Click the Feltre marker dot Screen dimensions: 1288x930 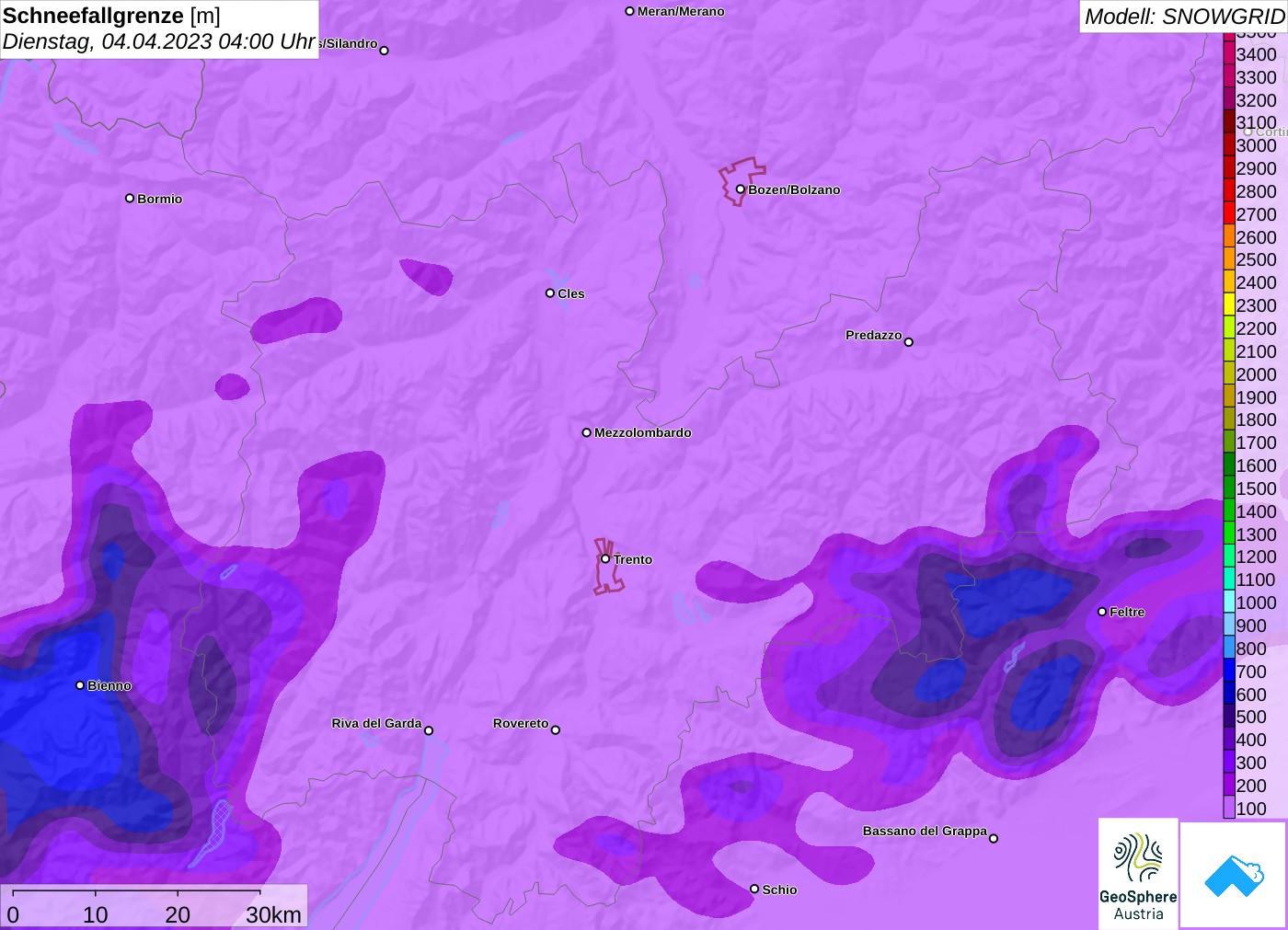pyautogui.click(x=1102, y=611)
